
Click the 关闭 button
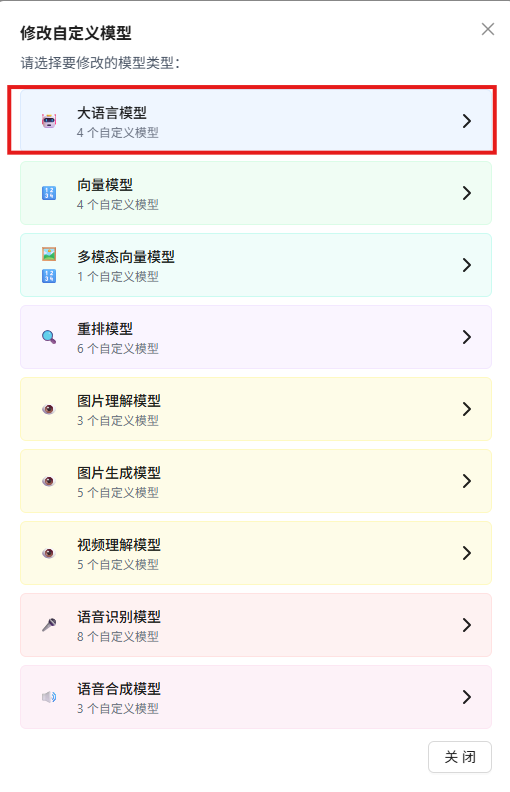(460, 757)
